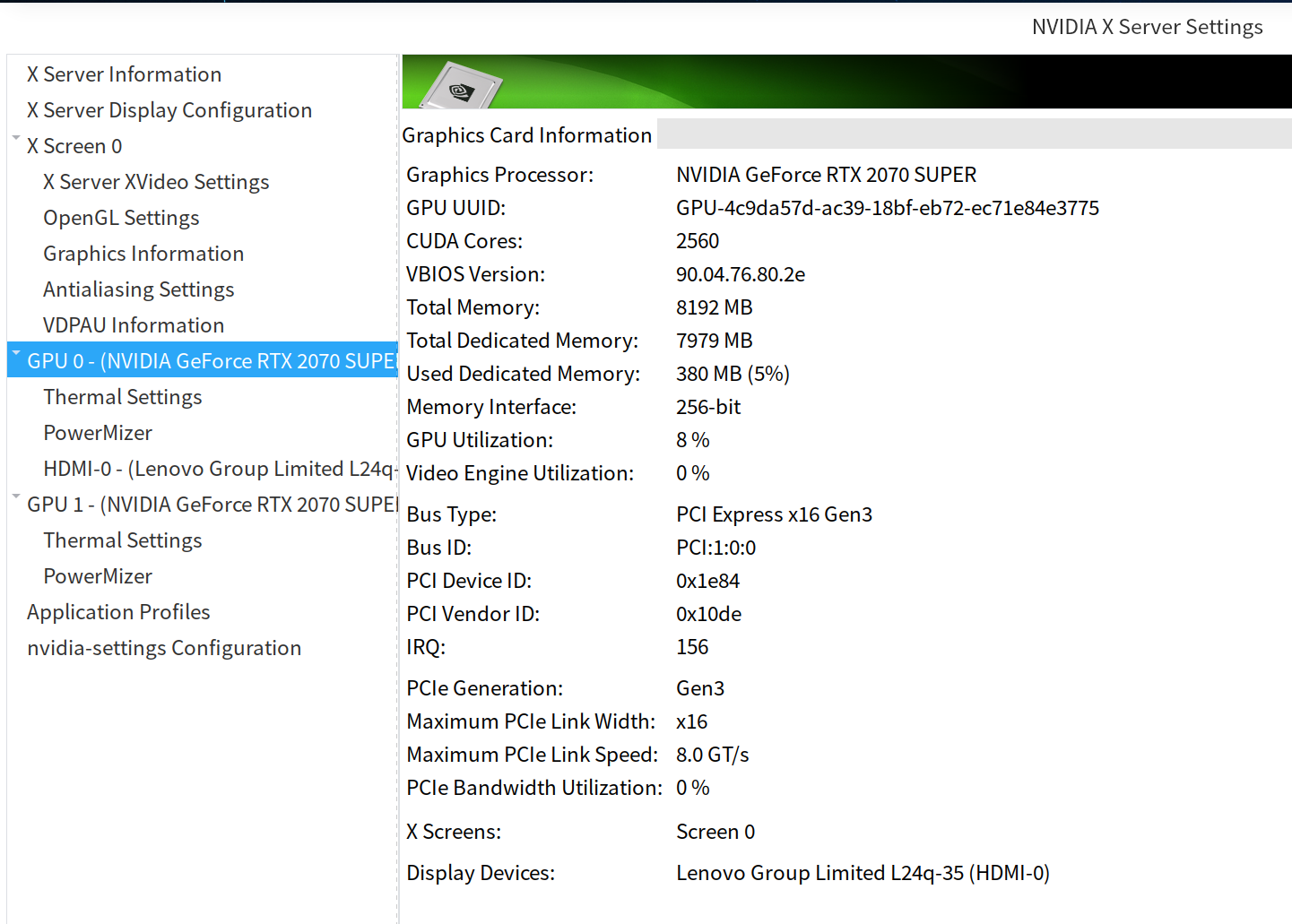Click Used Dedicated Memory 380 MB (5%)

(x=733, y=374)
